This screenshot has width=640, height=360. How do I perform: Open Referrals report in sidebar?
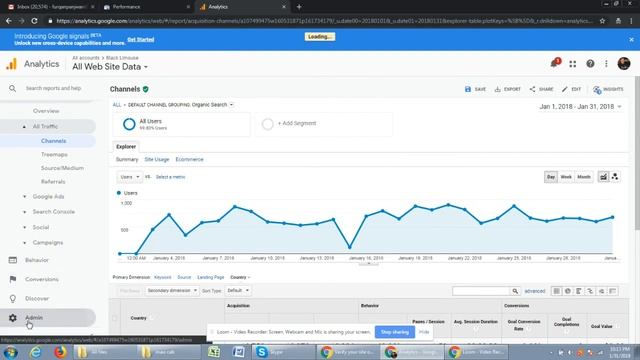[x=53, y=182]
